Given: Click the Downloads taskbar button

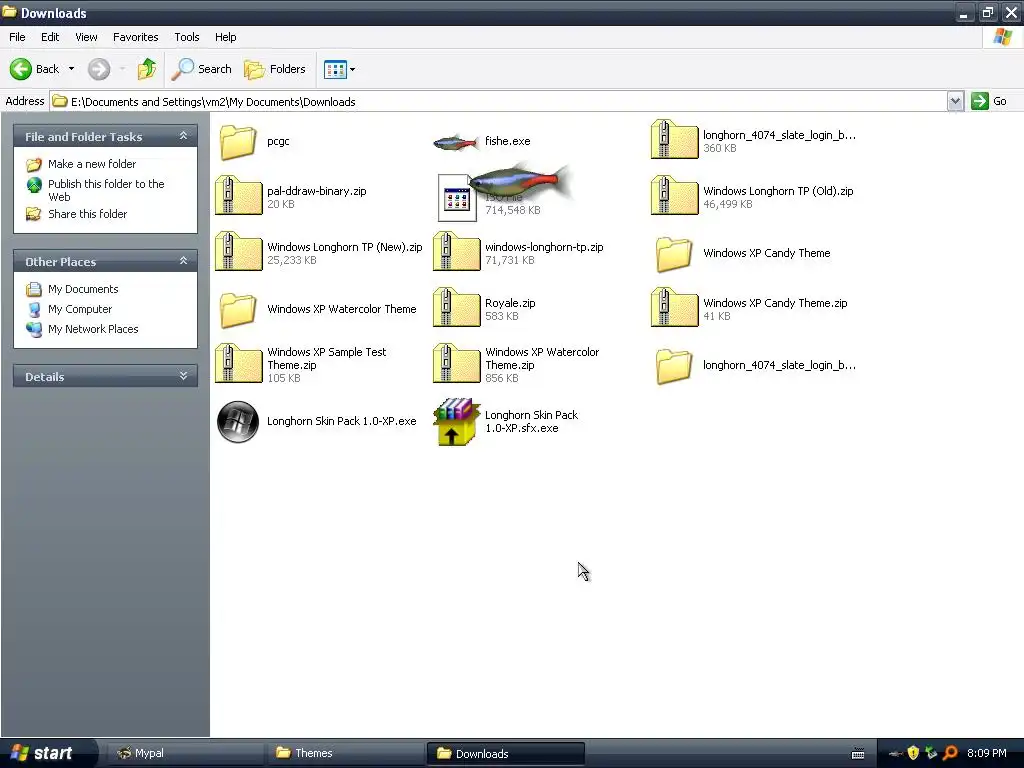Looking at the screenshot, I should [x=505, y=753].
